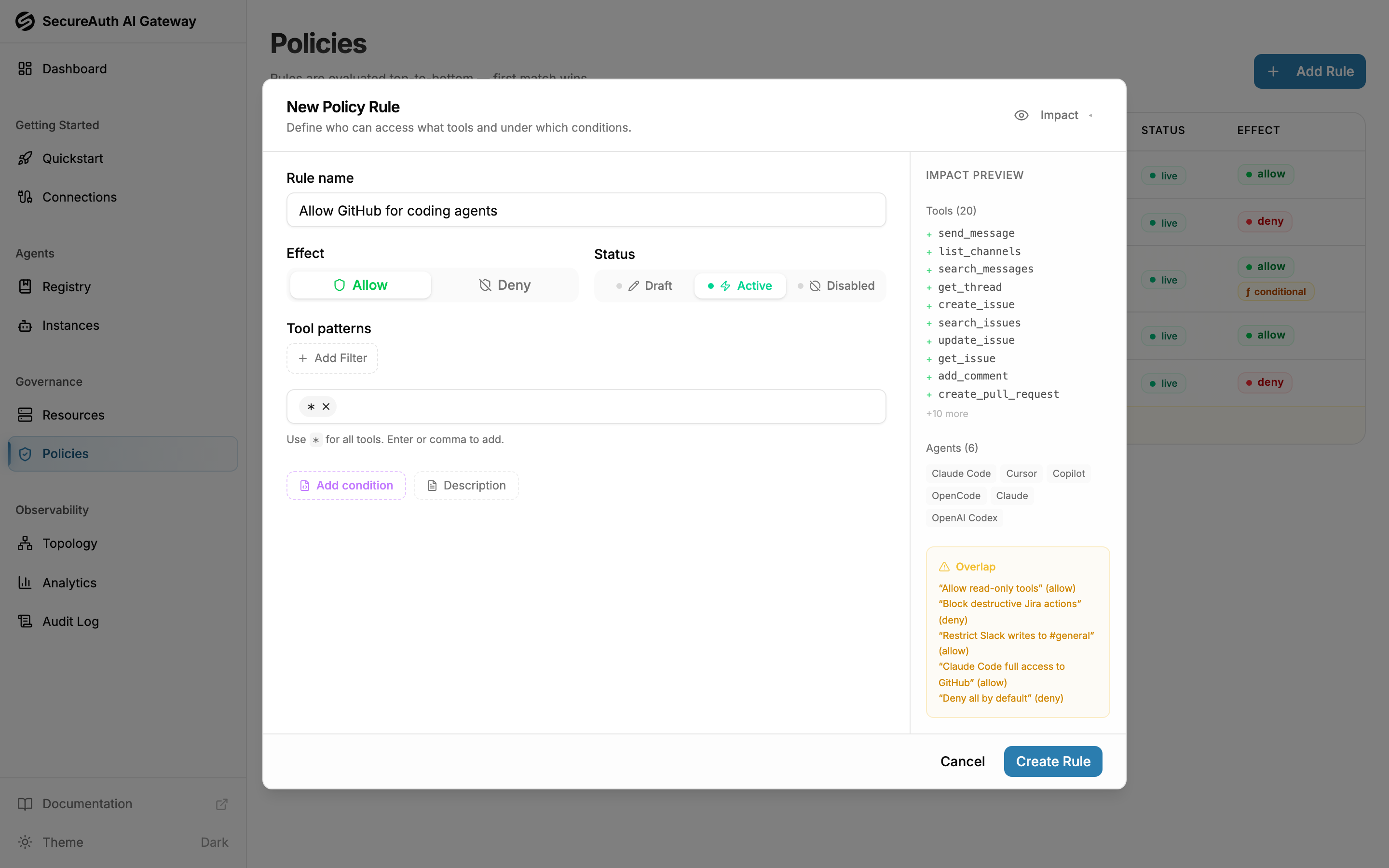This screenshot has height=868, width=1389.
Task: Focus the tool patterns input box
Action: [x=586, y=407]
